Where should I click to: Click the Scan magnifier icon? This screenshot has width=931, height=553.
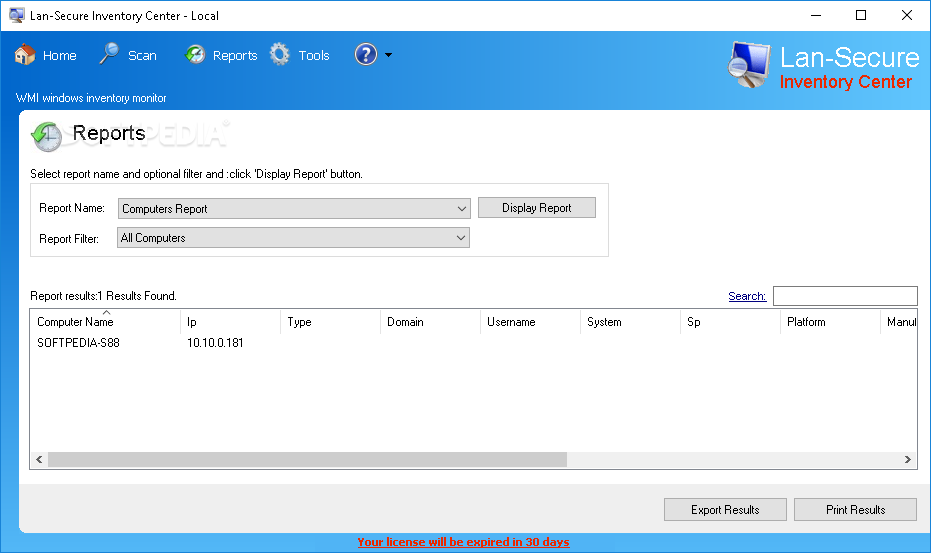[109, 54]
